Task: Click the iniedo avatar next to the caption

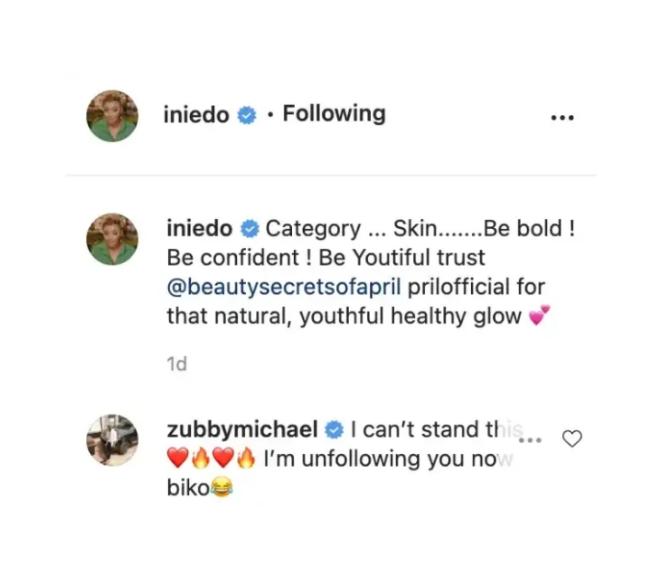Action: coord(112,239)
